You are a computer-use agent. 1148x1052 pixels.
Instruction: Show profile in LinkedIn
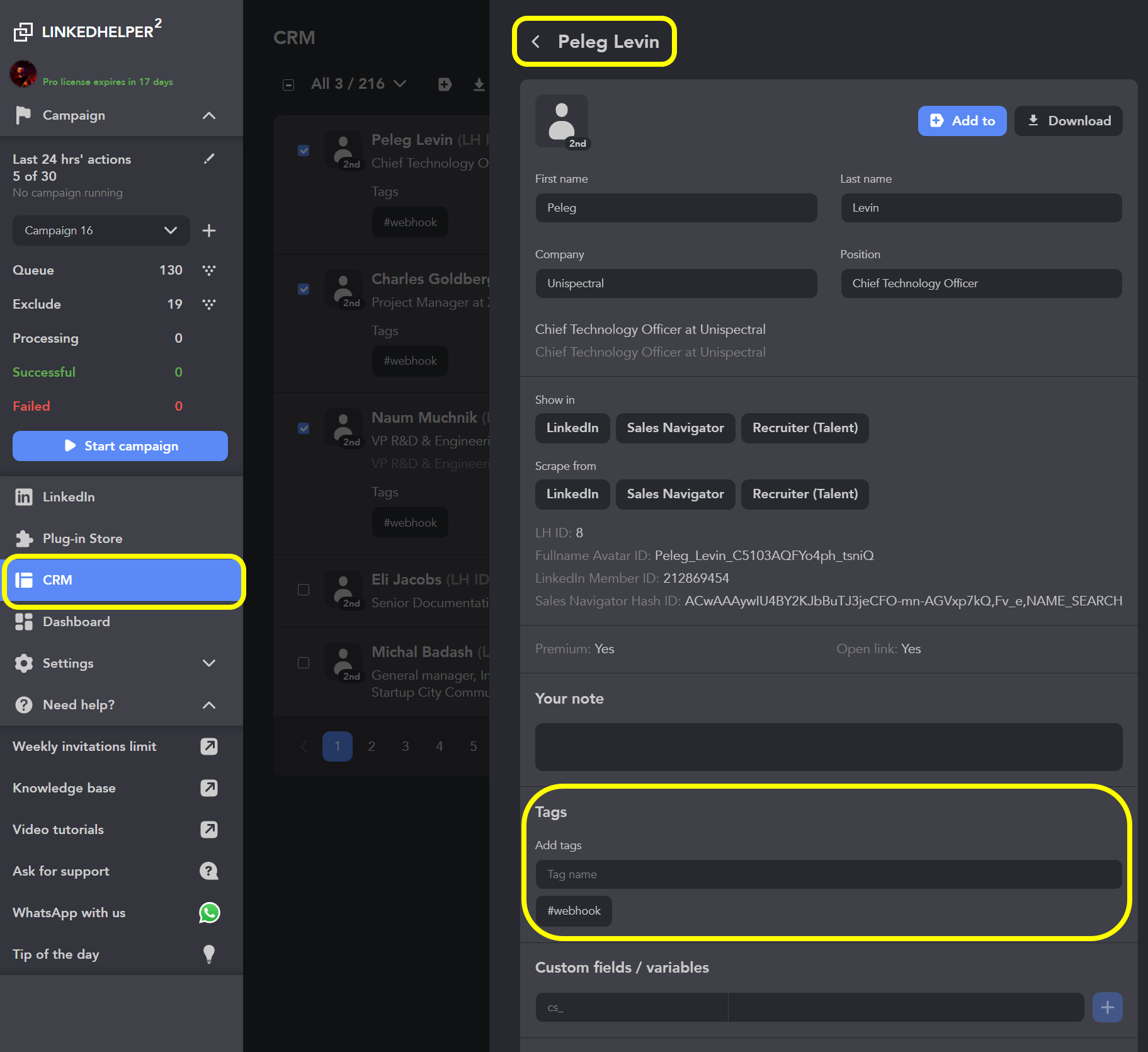[x=572, y=428]
